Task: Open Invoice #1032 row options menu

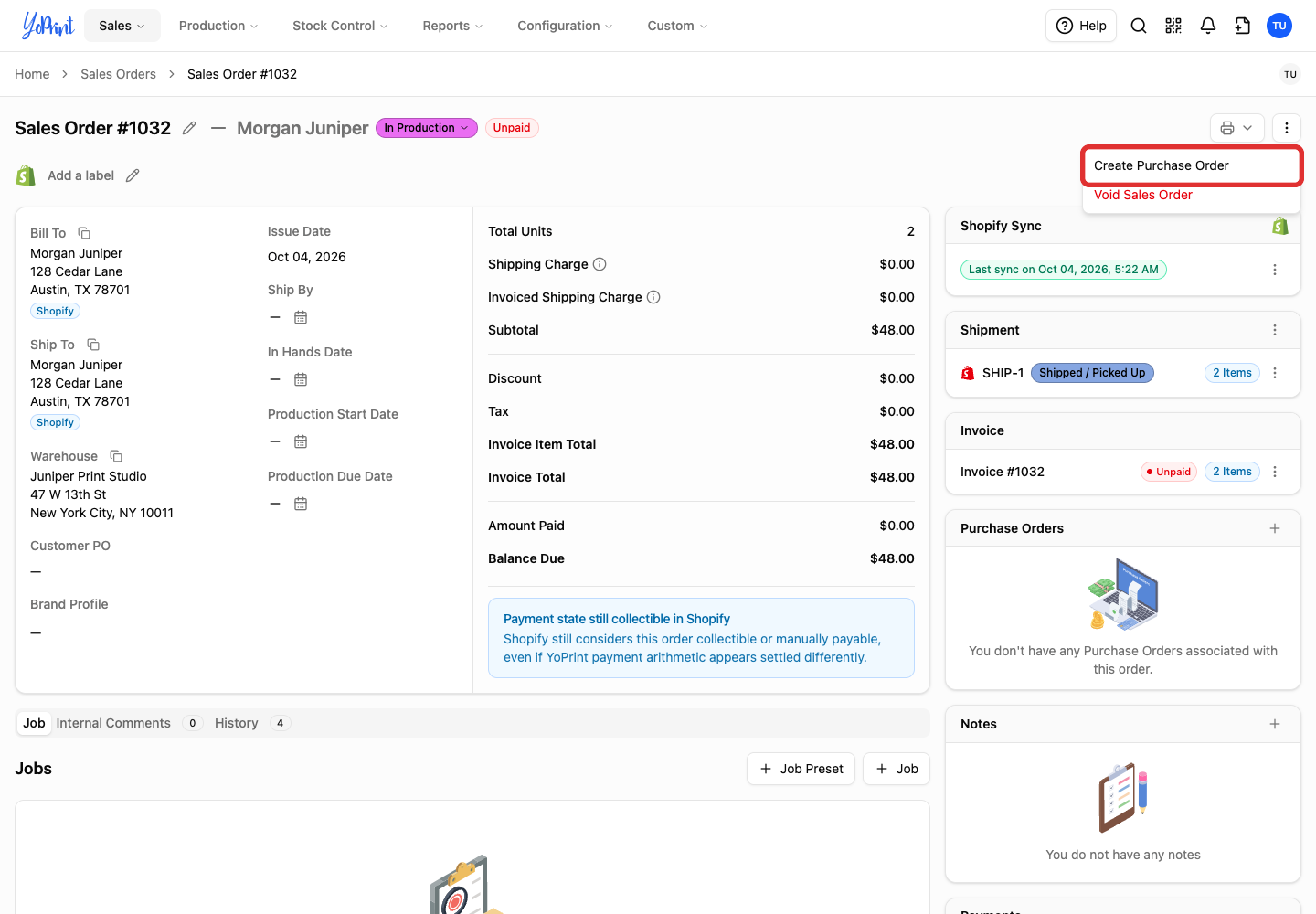Action: pyautogui.click(x=1275, y=472)
